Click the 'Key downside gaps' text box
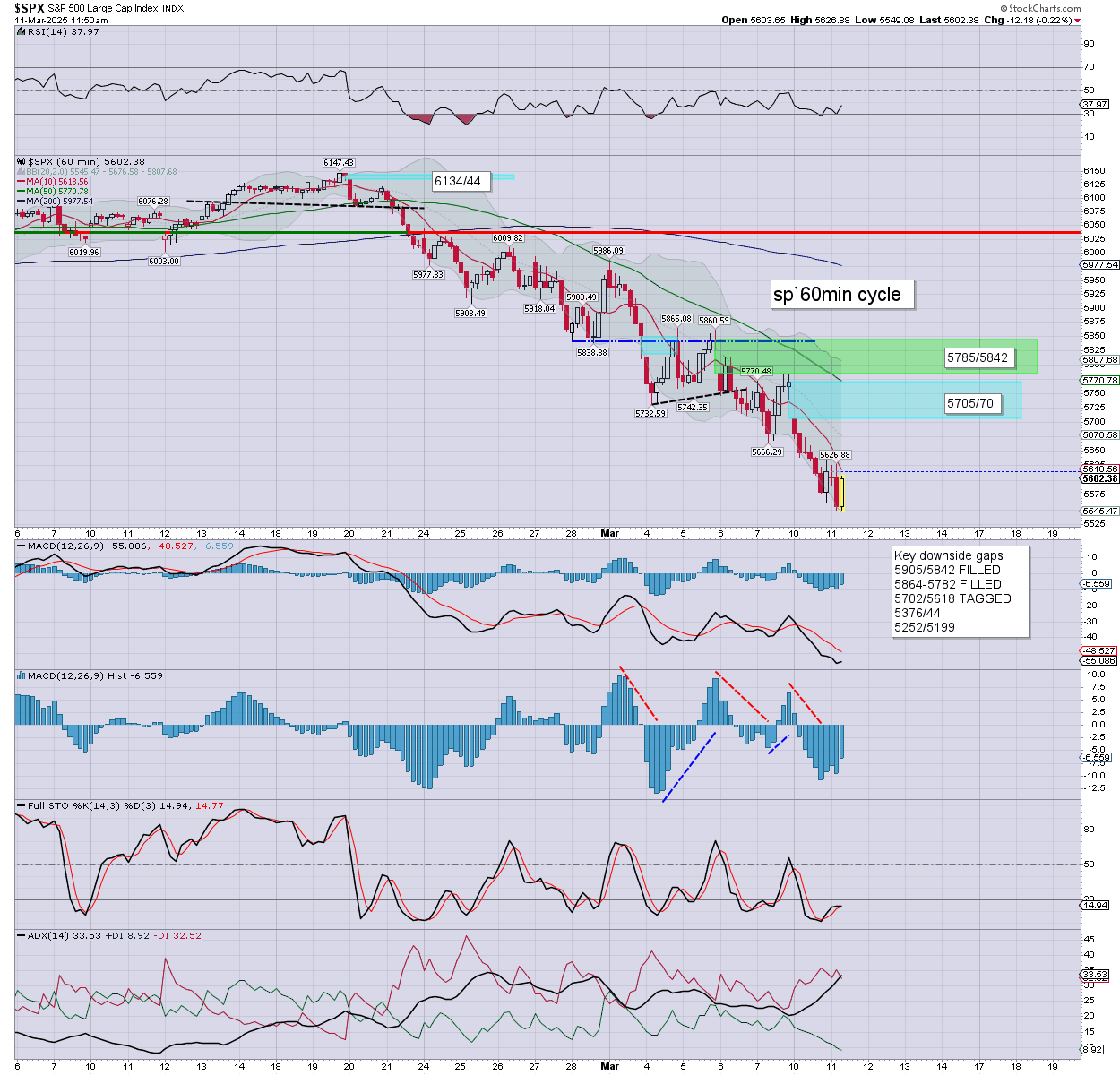The height and width of the screenshot is (1075, 1120). pyautogui.click(x=960, y=591)
